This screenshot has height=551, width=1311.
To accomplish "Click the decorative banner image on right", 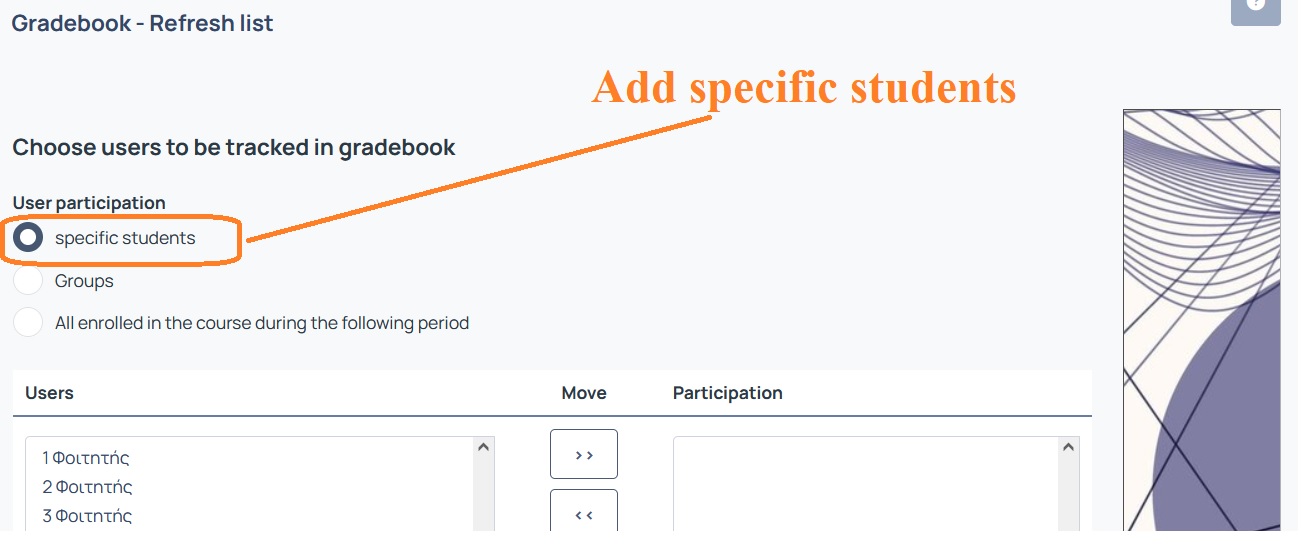I will click(x=1202, y=320).
